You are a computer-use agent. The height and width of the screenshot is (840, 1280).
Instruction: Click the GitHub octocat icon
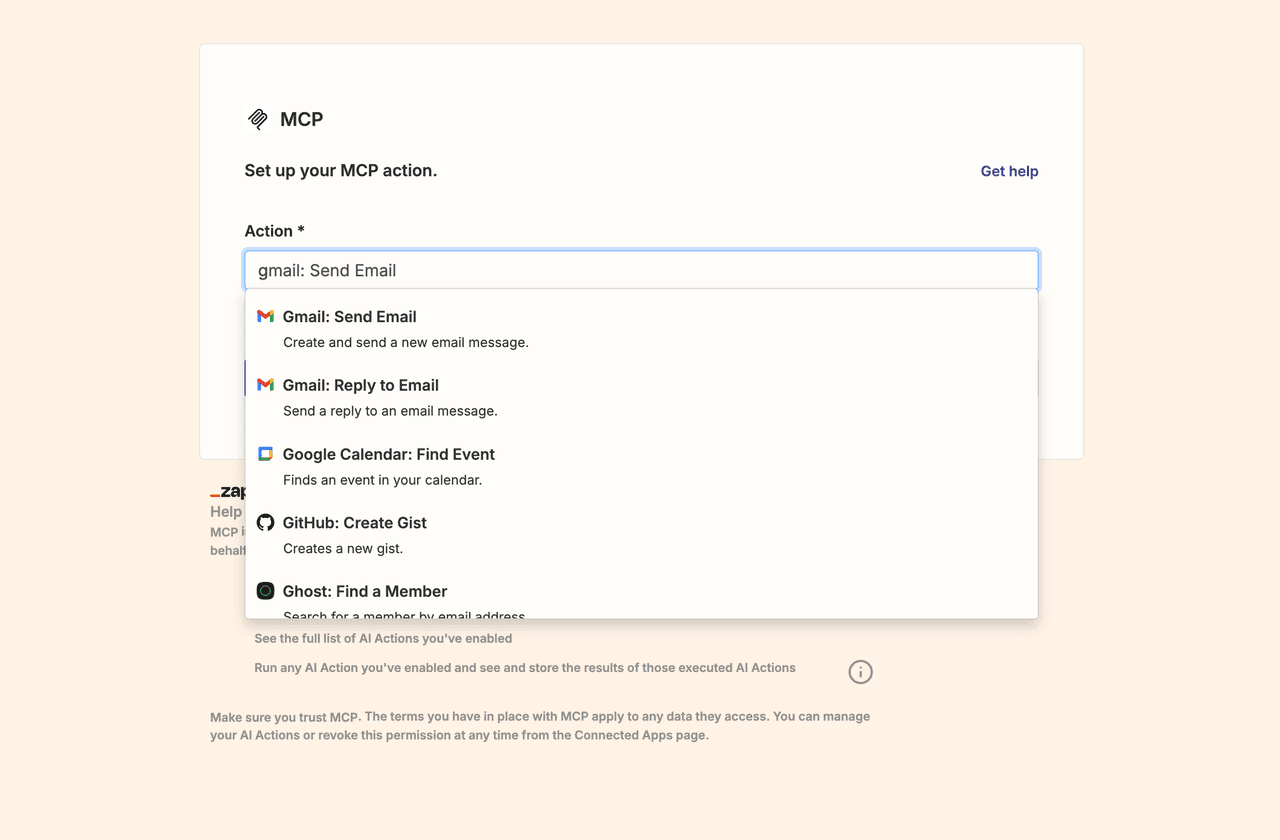click(x=265, y=522)
